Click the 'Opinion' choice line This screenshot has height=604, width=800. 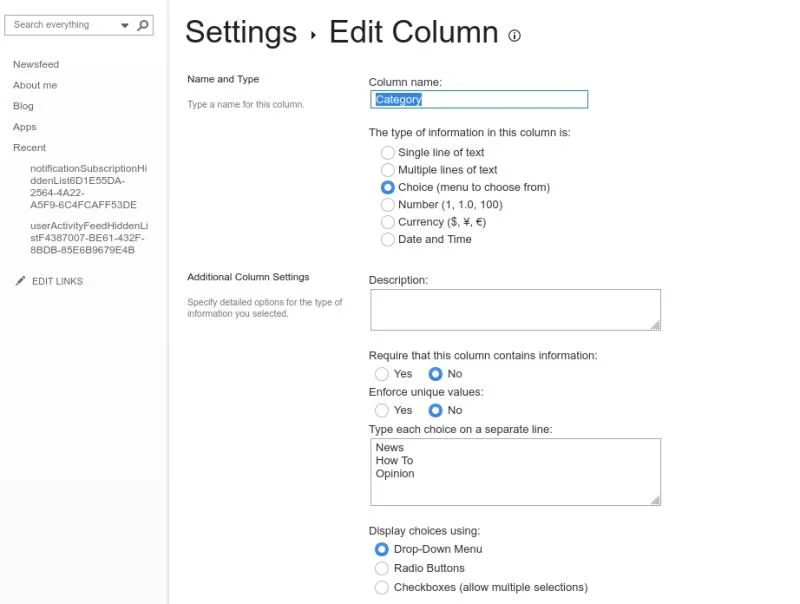click(x=395, y=473)
